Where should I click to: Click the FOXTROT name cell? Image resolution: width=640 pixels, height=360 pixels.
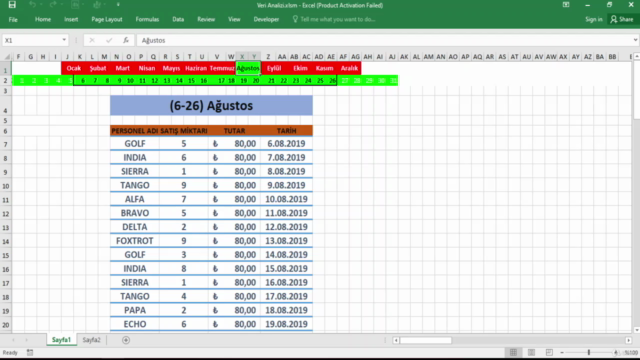[135, 241]
